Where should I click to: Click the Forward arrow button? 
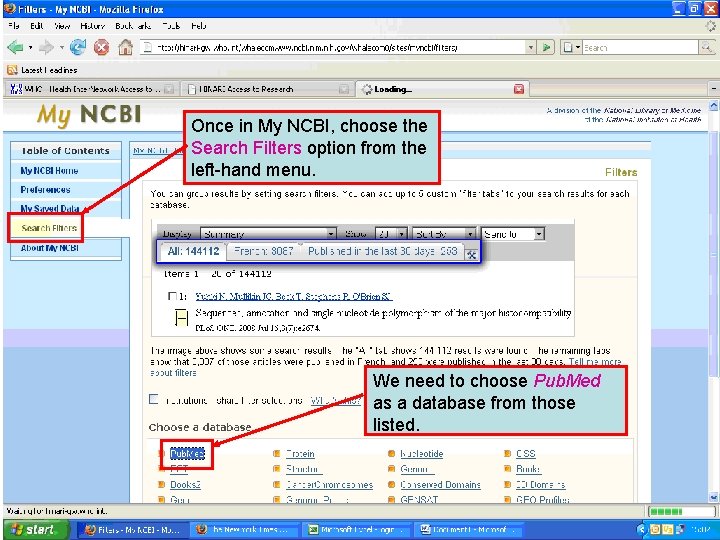point(46,47)
